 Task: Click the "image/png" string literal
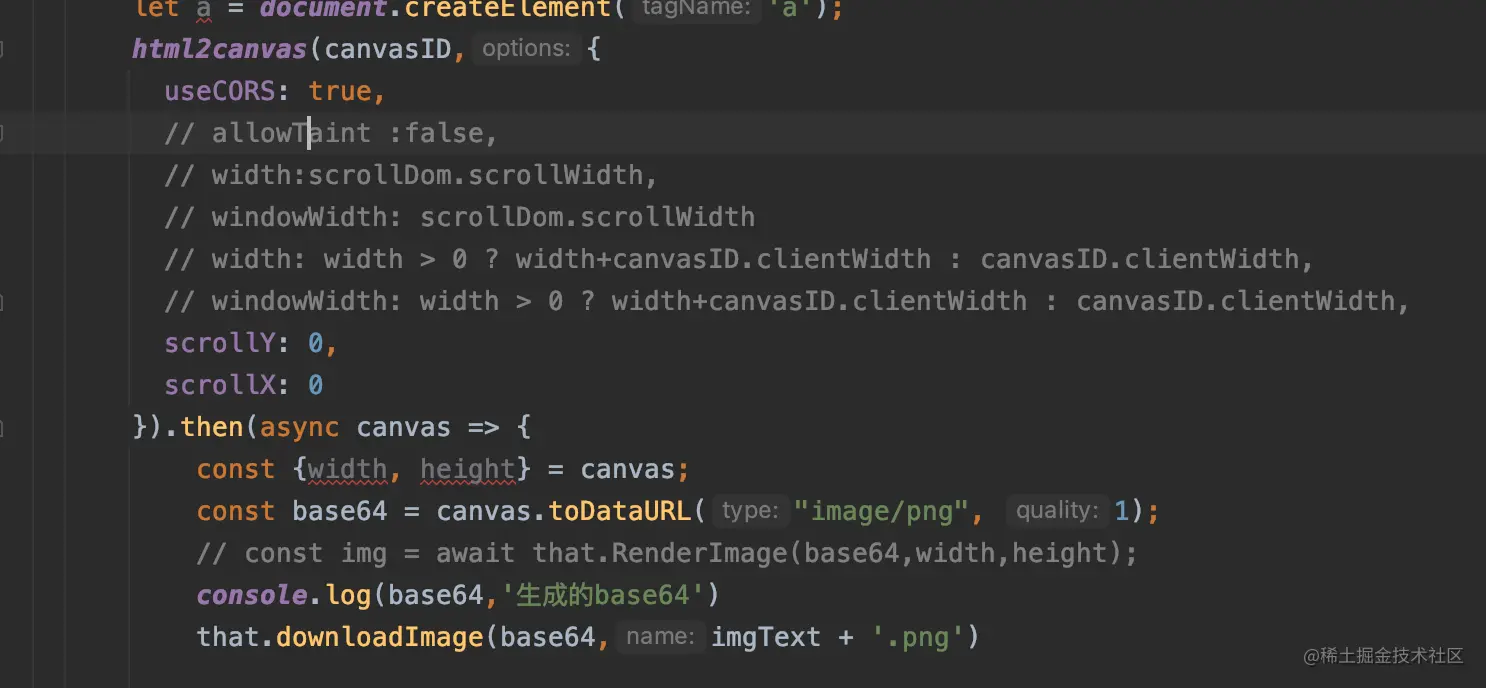pyautogui.click(x=880, y=511)
